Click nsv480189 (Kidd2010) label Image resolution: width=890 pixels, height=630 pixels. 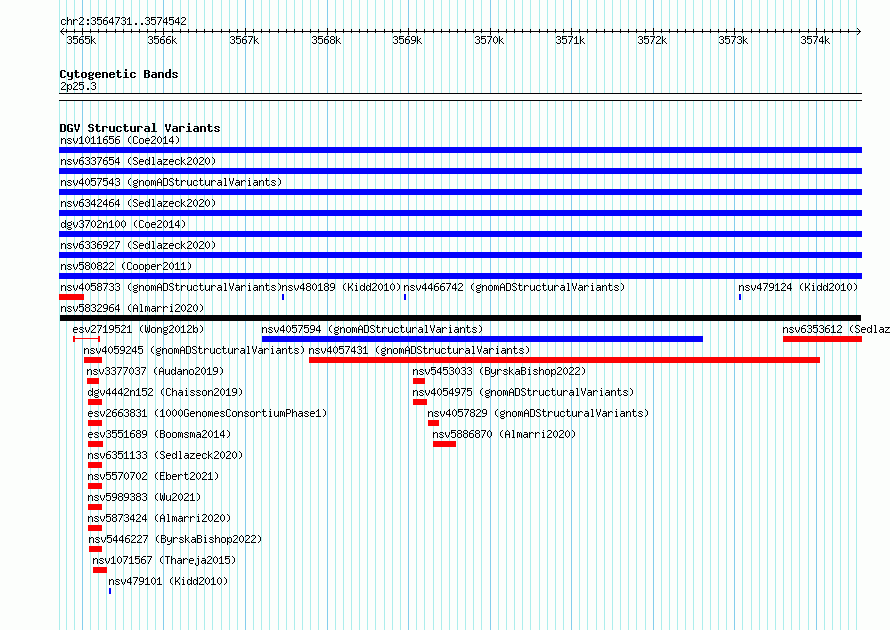pyautogui.click(x=342, y=287)
